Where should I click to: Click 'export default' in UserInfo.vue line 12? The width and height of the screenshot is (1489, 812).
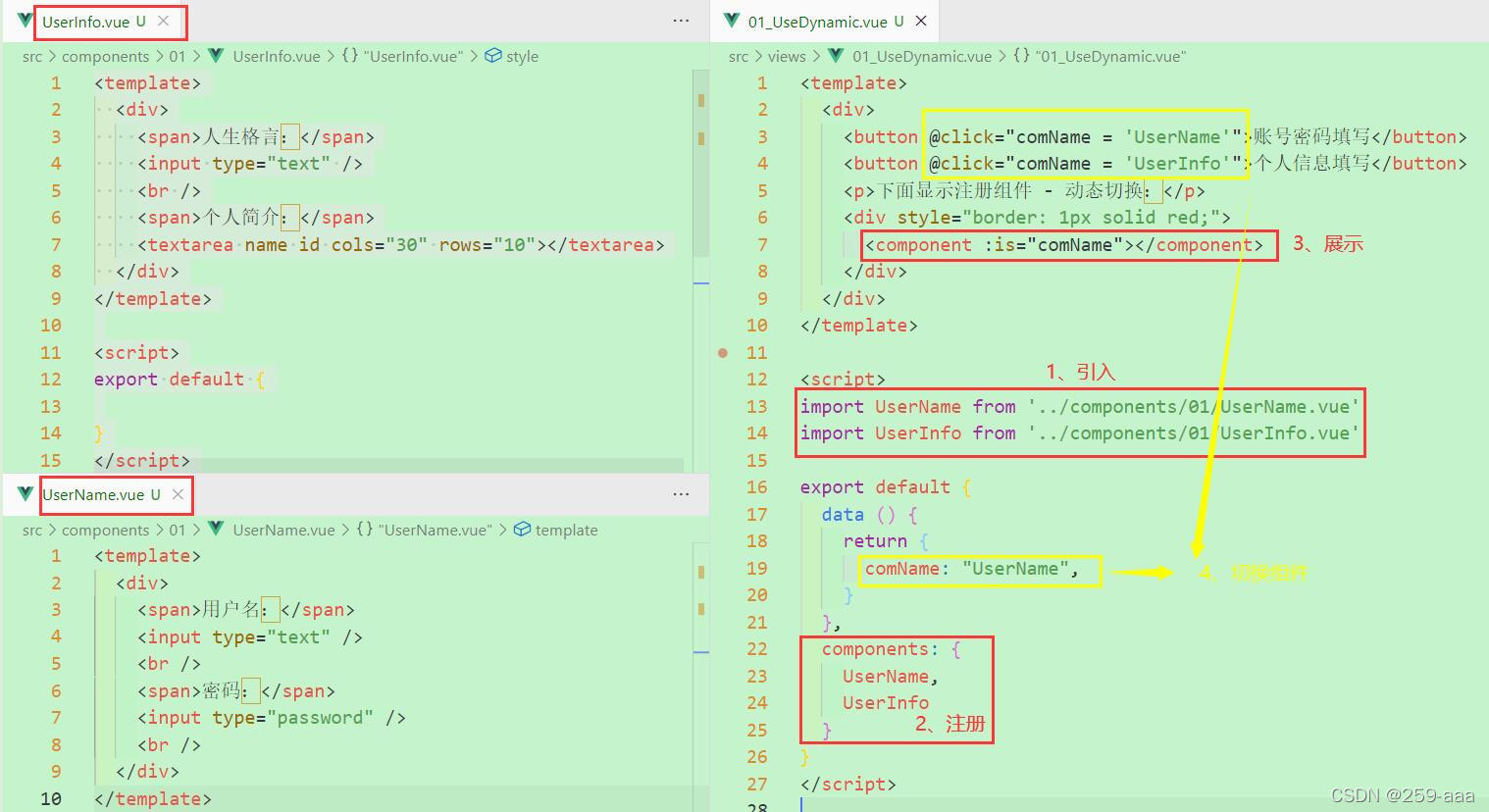[x=169, y=380]
